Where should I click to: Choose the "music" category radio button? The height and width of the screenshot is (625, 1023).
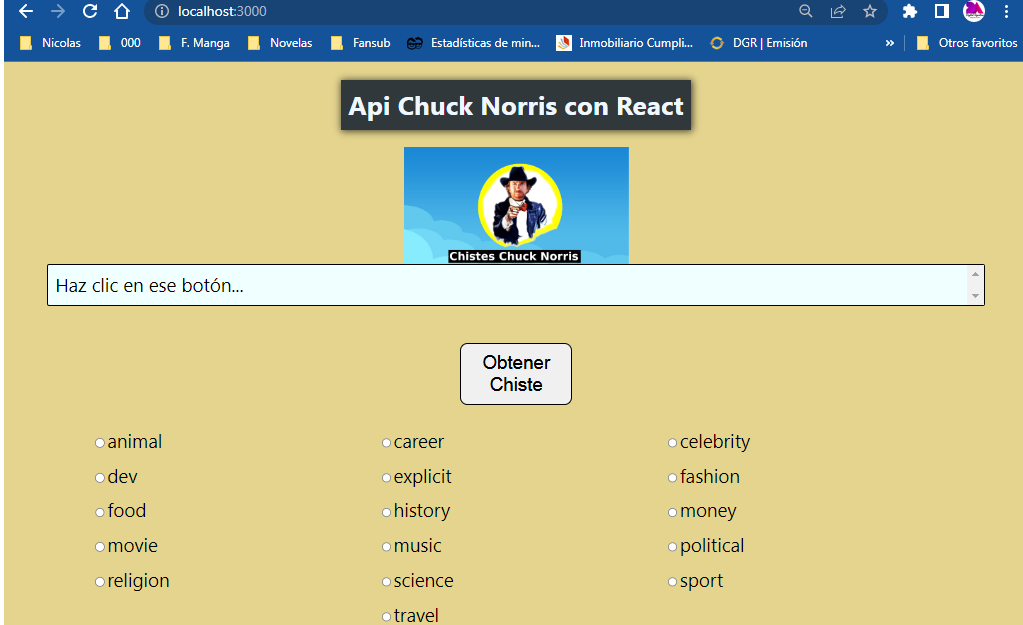pyautogui.click(x=386, y=546)
